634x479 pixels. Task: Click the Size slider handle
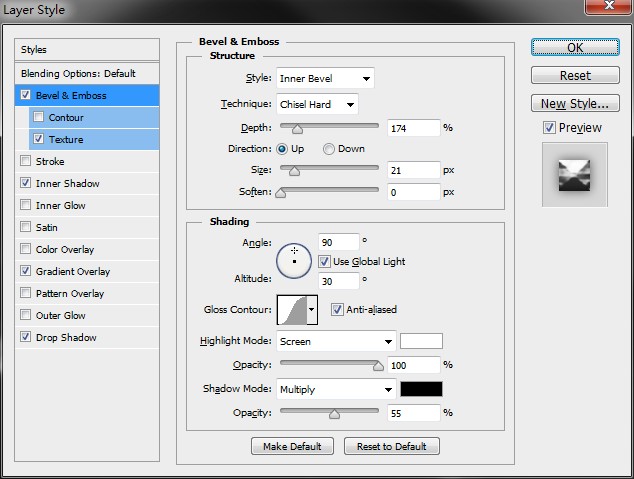(294, 171)
